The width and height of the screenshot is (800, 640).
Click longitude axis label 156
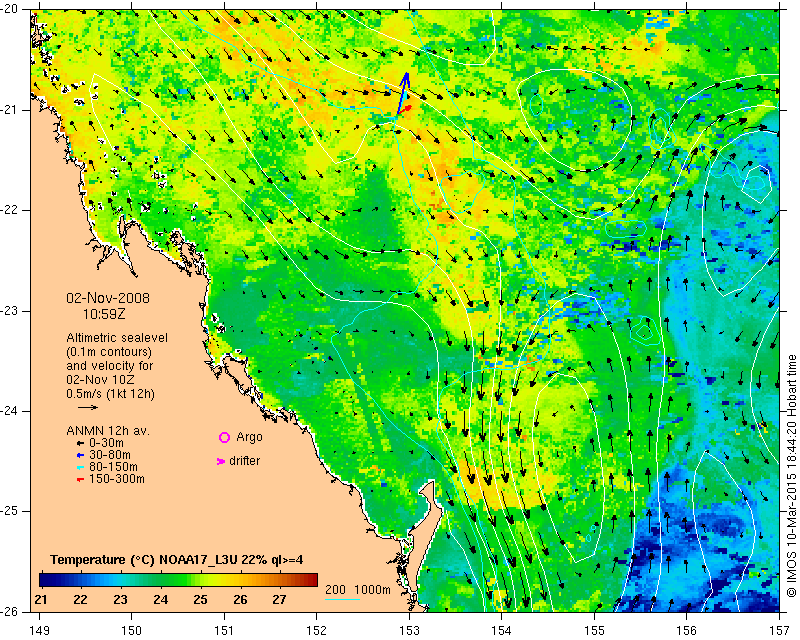687,631
